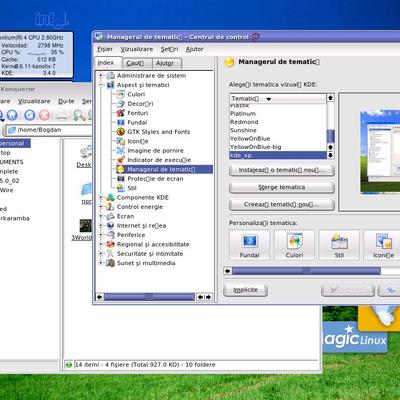
Task: Click the Decorări window icon in tree
Action: click(x=121, y=104)
